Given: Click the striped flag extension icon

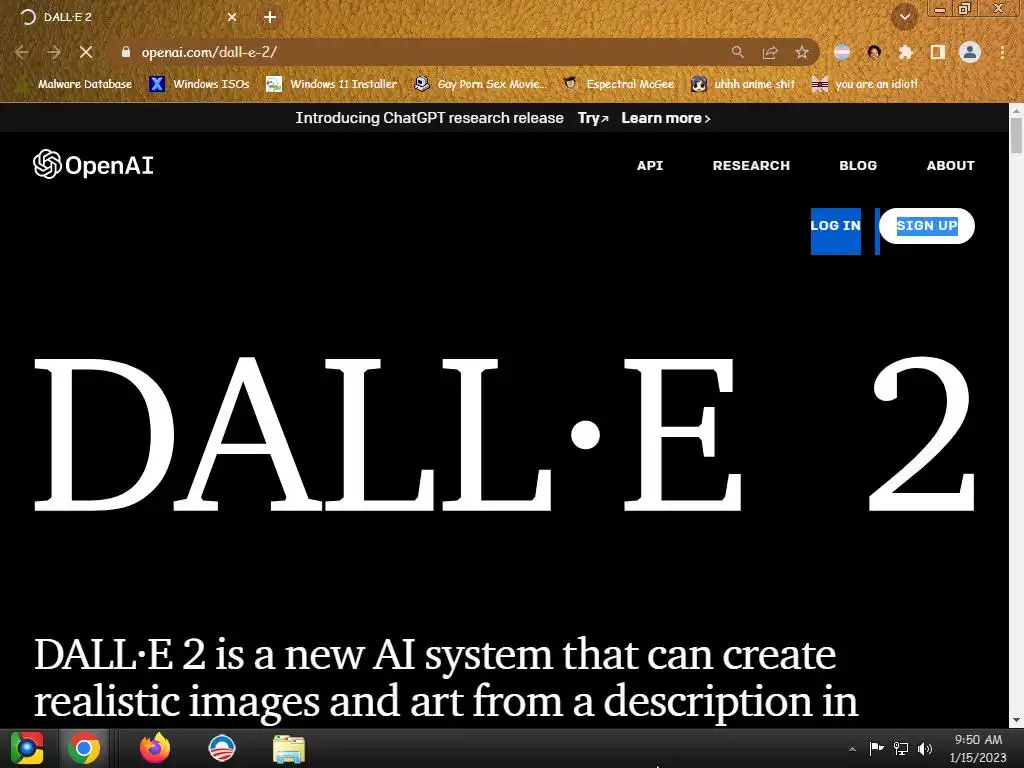Looking at the screenshot, I should [842, 52].
